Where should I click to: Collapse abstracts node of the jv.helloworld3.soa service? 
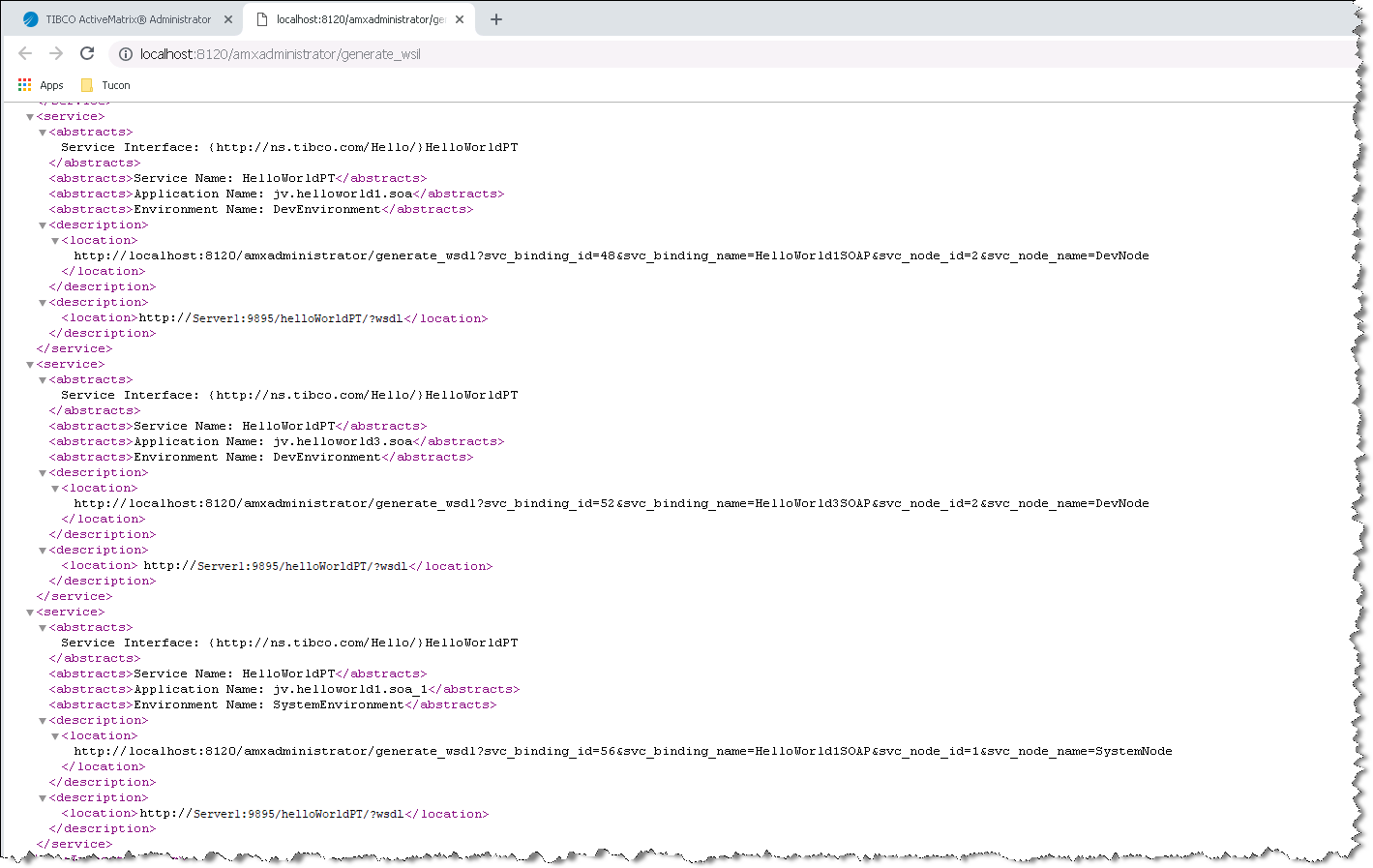coord(43,380)
